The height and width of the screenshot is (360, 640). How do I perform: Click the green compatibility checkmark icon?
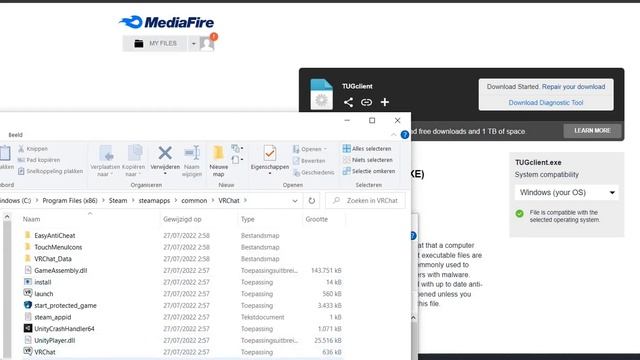click(519, 213)
